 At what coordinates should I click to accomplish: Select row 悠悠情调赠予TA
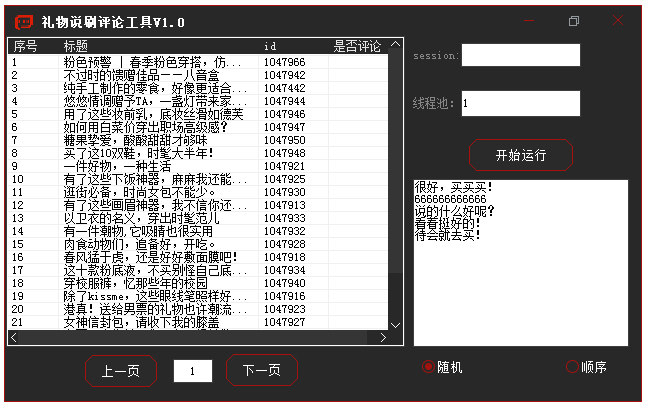pyautogui.click(x=198, y=101)
